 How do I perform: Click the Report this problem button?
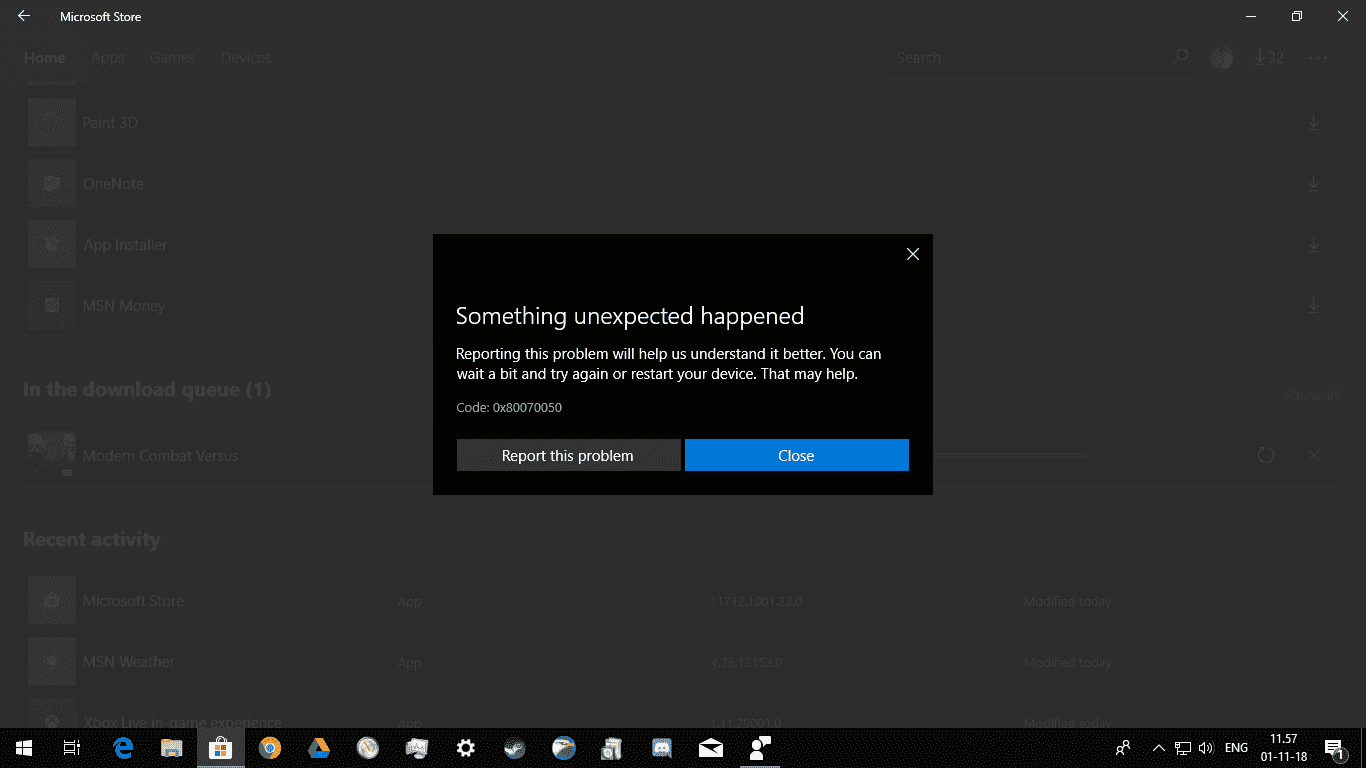[568, 455]
